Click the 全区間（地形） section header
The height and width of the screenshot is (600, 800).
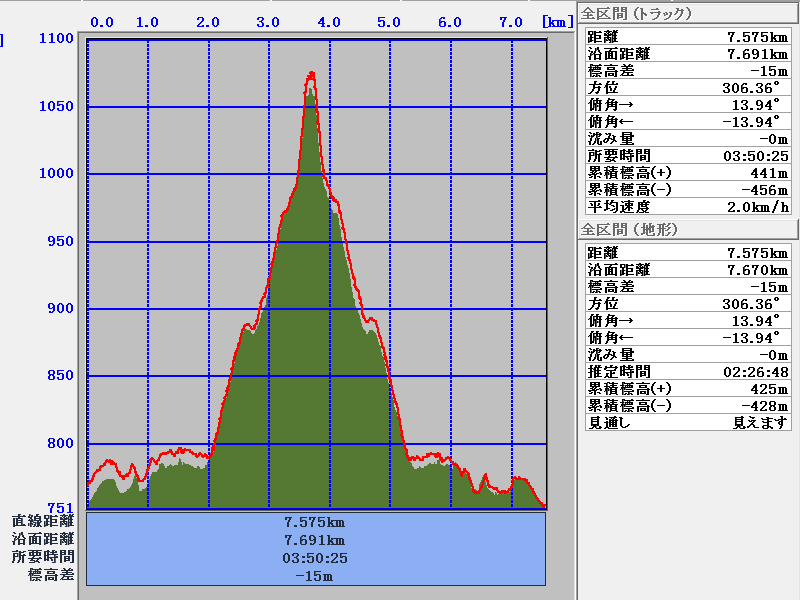point(630,230)
